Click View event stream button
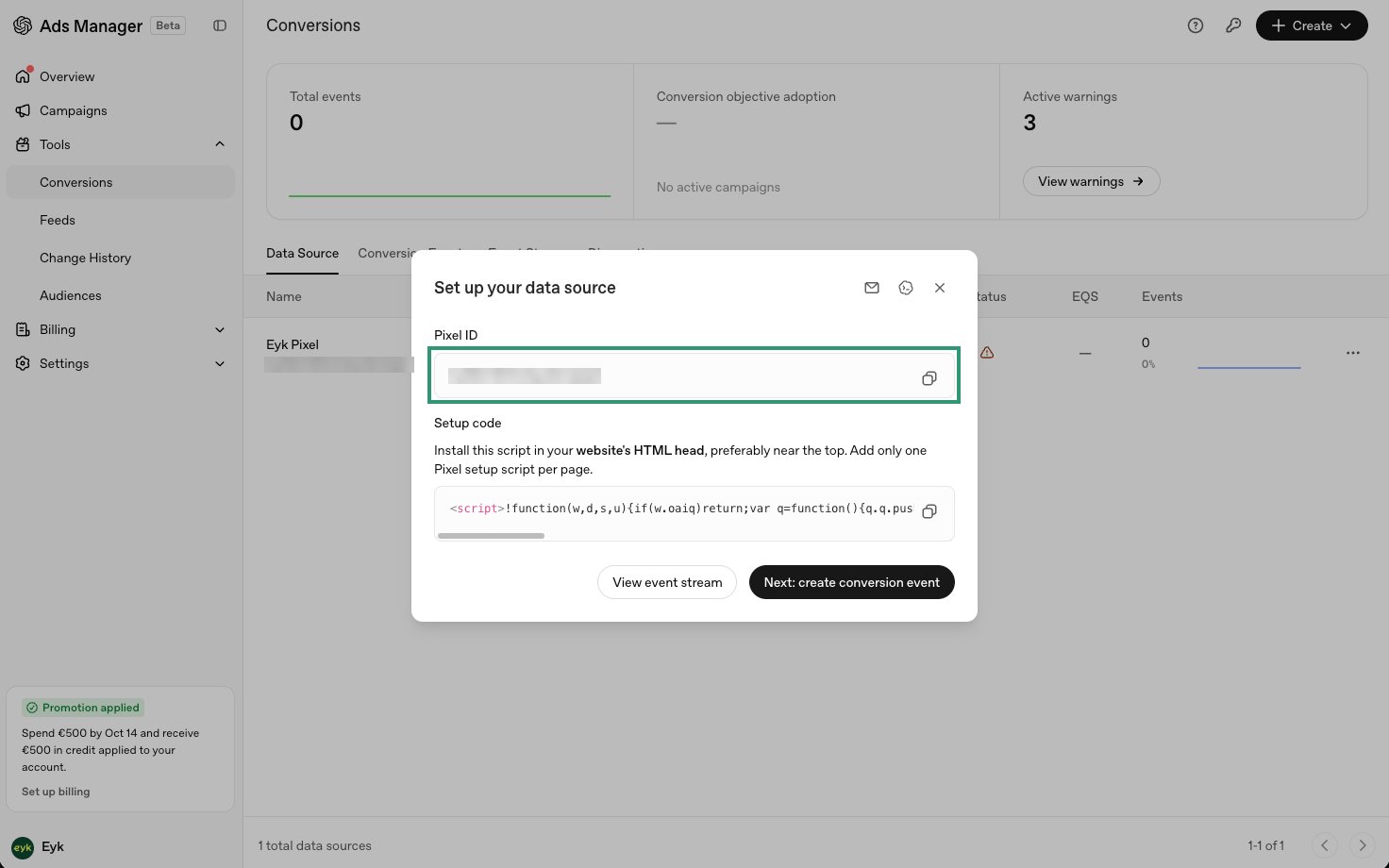The height and width of the screenshot is (868, 1389). pyautogui.click(x=667, y=582)
